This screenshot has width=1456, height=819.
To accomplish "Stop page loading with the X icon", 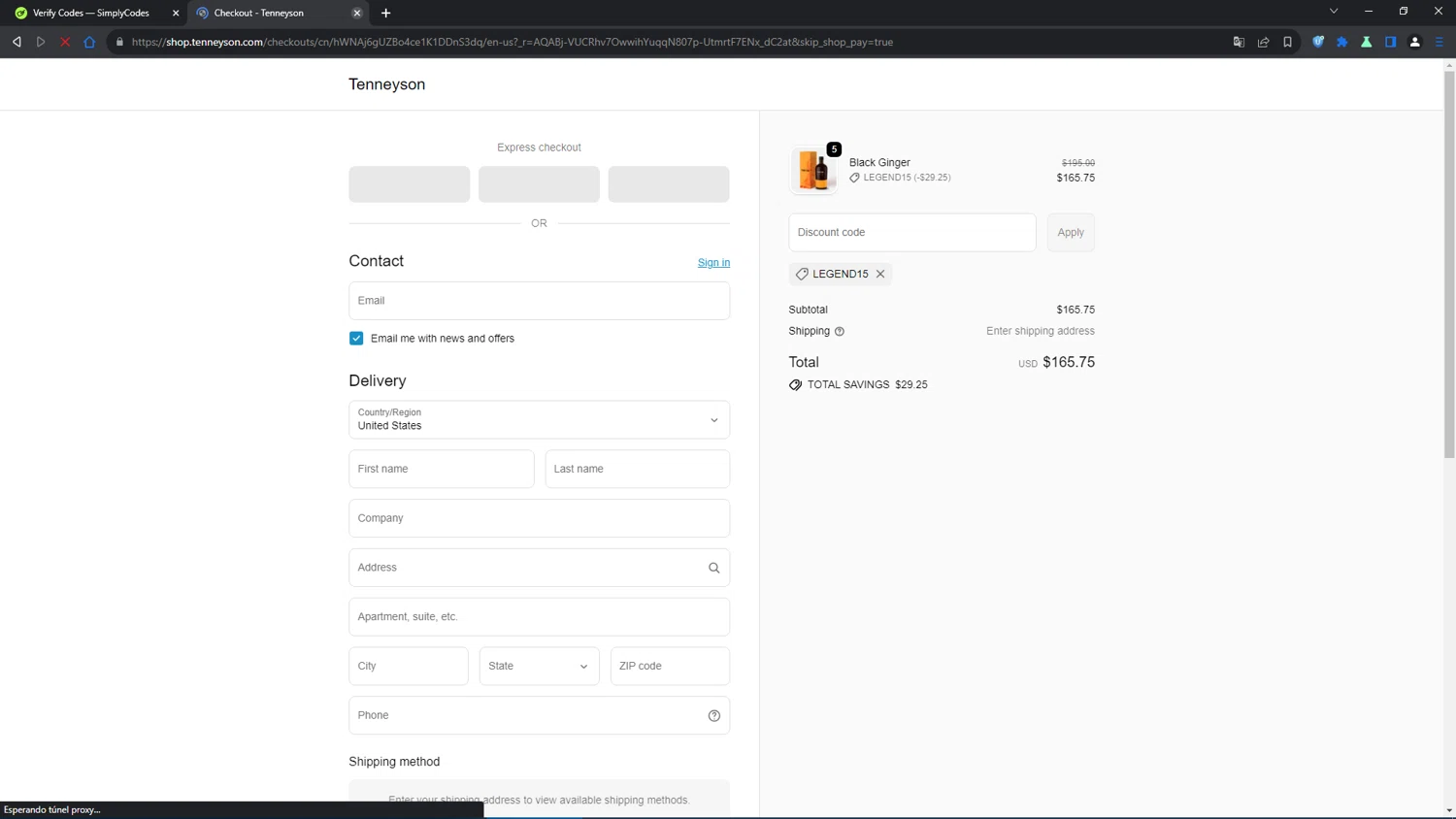I will click(x=65, y=42).
